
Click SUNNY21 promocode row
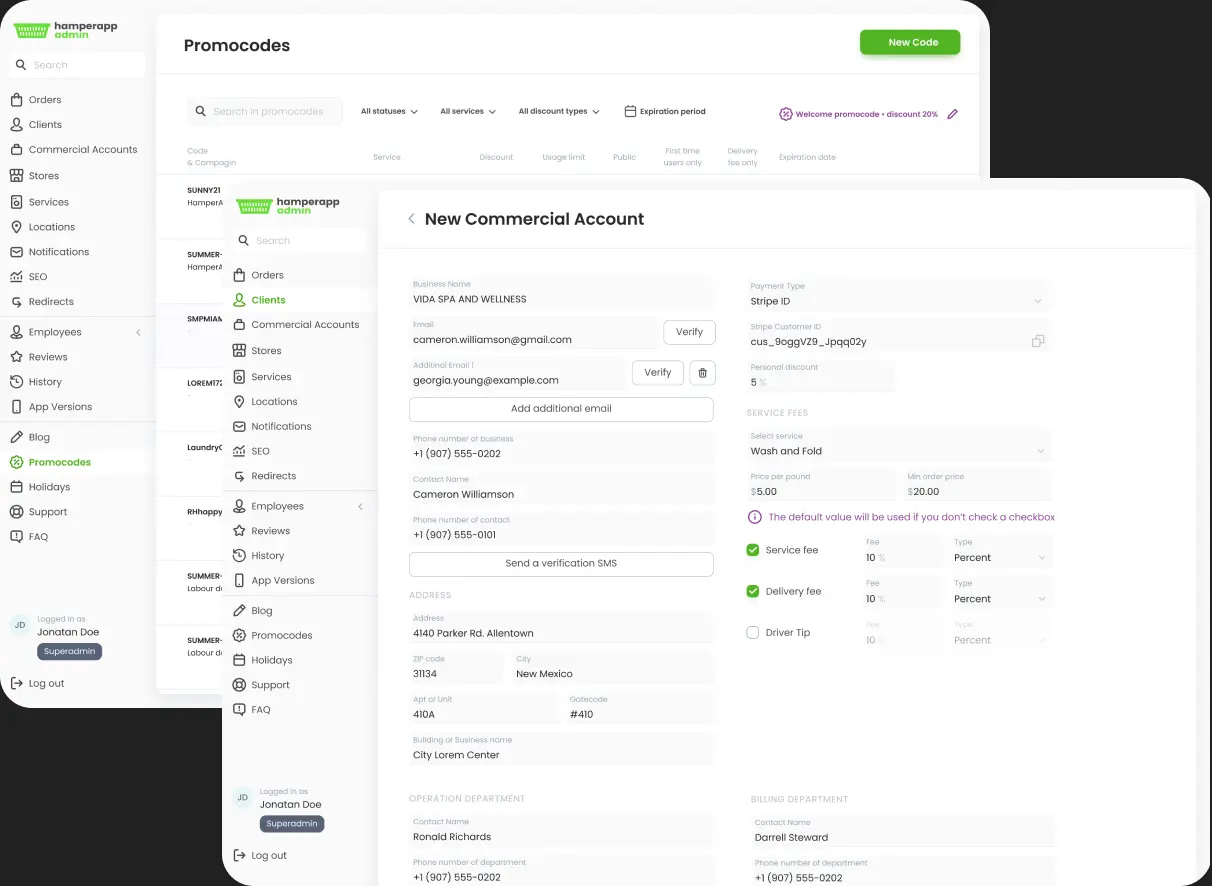[205, 196]
